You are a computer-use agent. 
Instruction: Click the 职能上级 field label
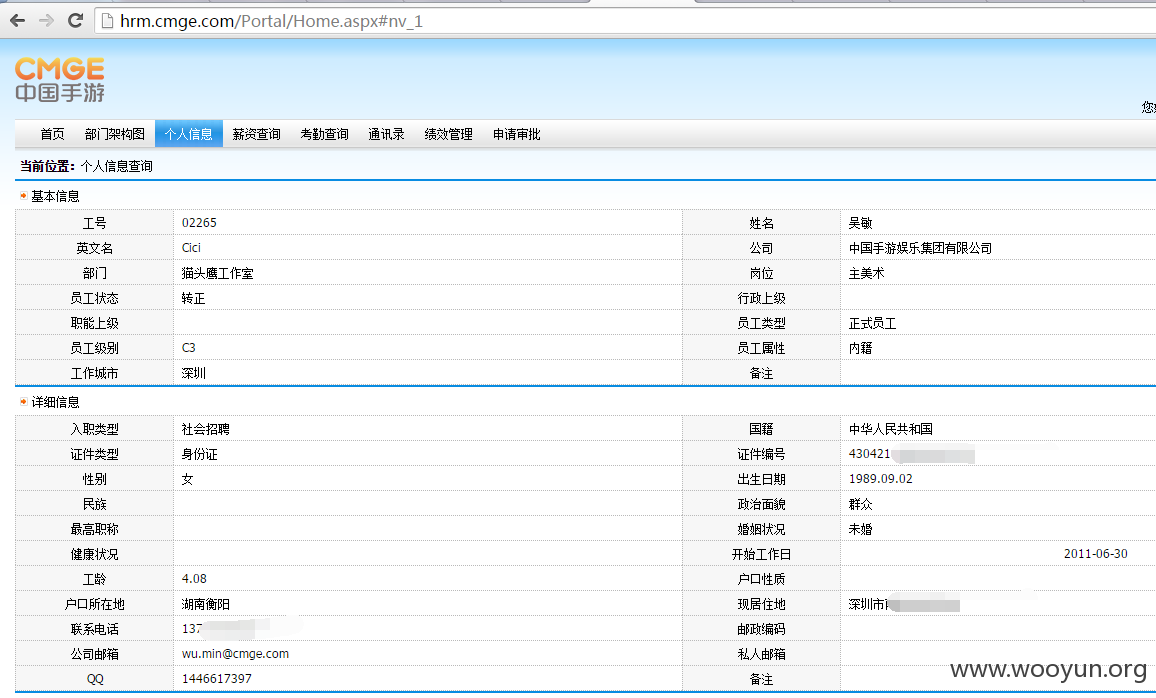pyautogui.click(x=94, y=324)
